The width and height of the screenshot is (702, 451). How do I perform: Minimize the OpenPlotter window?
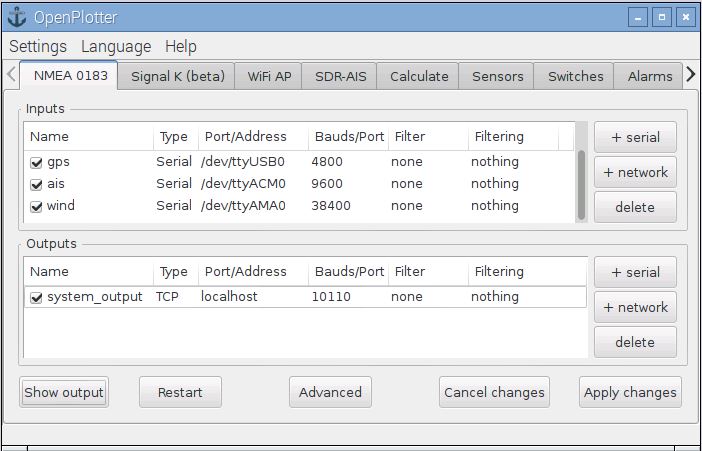coord(638,17)
